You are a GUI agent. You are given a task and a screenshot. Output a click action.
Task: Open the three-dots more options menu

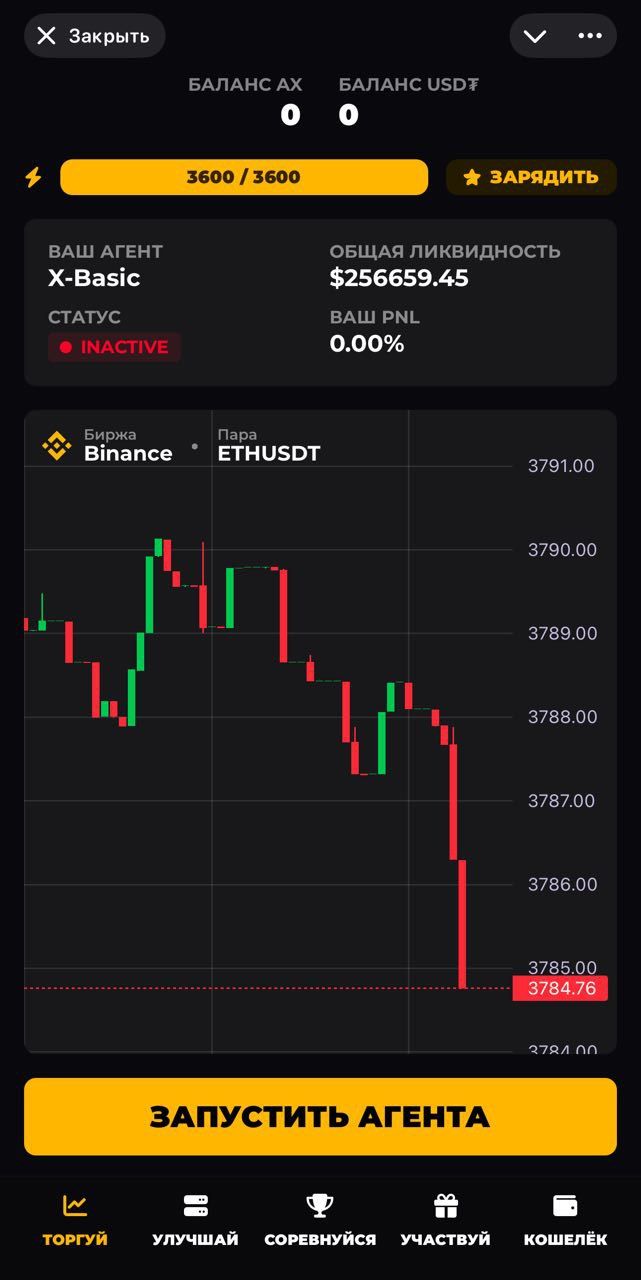[x=590, y=36]
